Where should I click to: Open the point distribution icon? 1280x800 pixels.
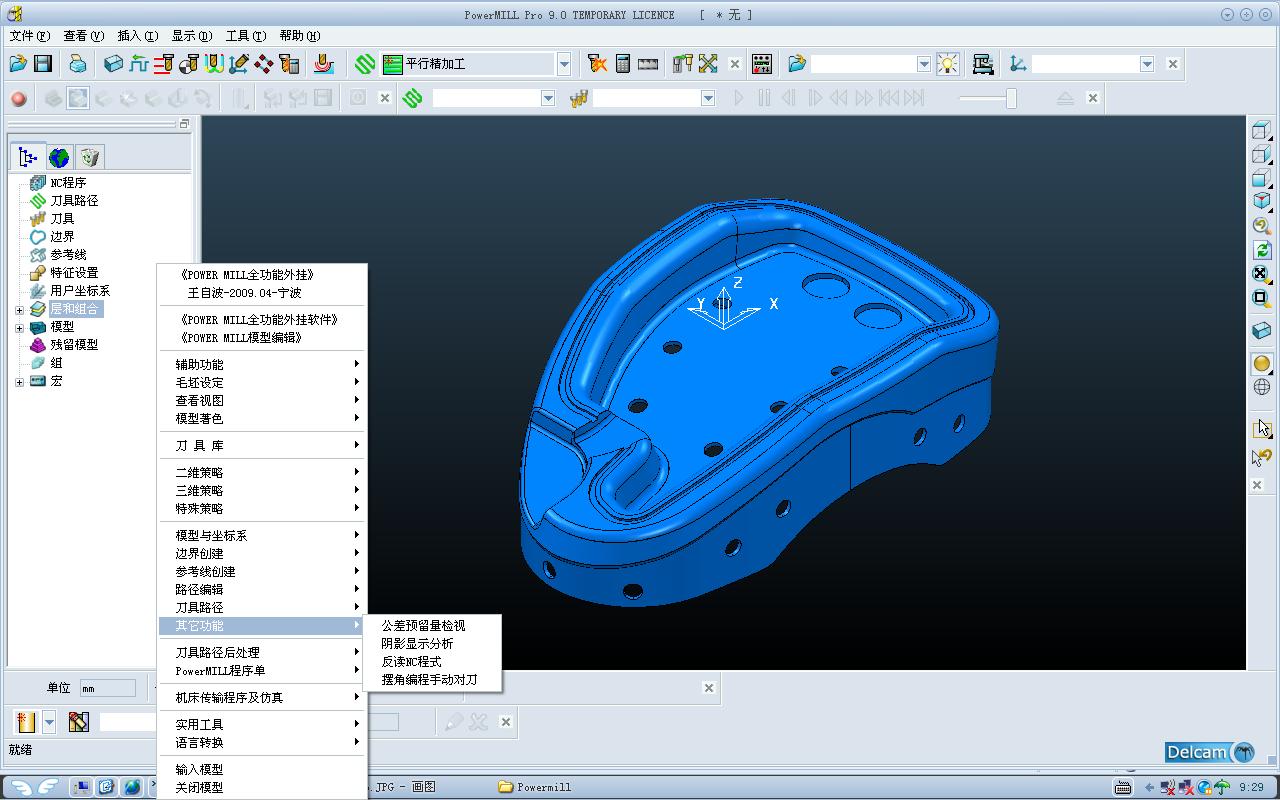tap(264, 64)
